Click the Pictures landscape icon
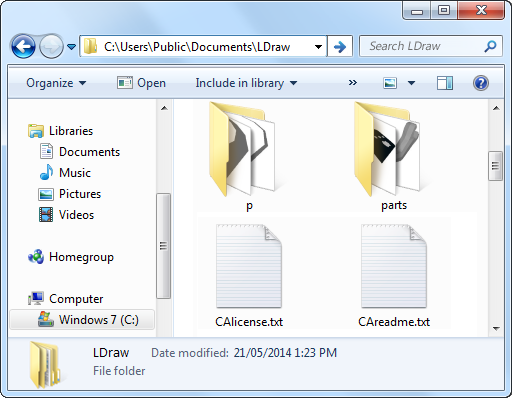512x398 pixels. pyautogui.click(x=46, y=194)
